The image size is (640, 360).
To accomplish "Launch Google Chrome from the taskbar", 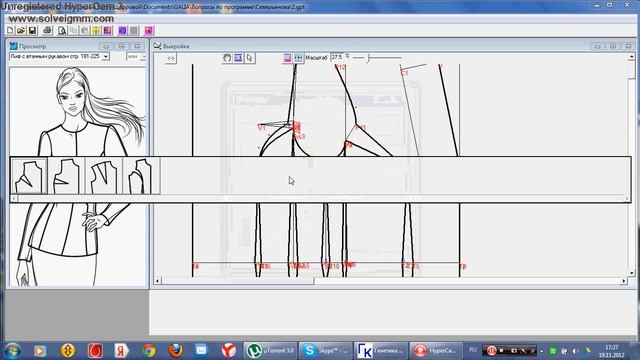I will click(149, 351).
